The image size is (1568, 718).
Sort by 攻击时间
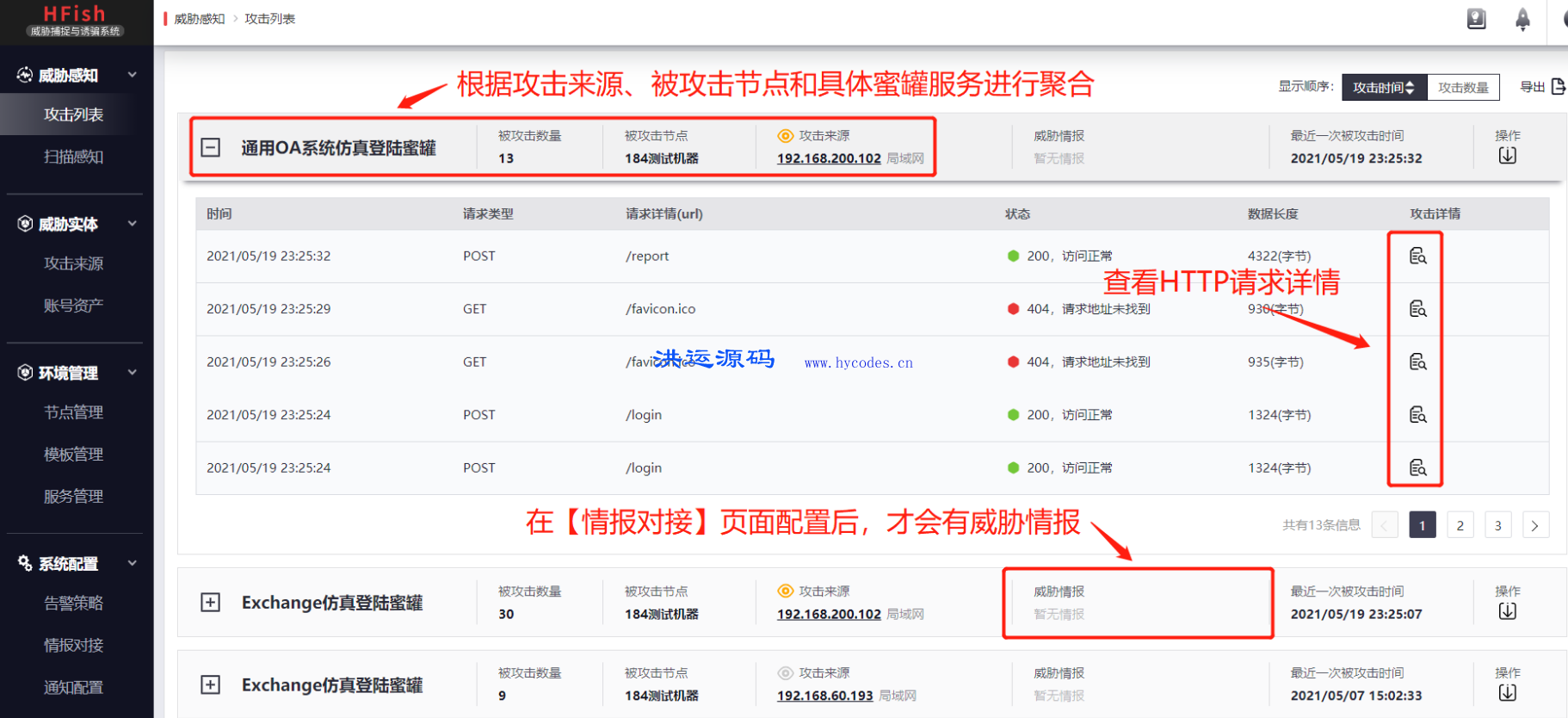pyautogui.click(x=1384, y=87)
